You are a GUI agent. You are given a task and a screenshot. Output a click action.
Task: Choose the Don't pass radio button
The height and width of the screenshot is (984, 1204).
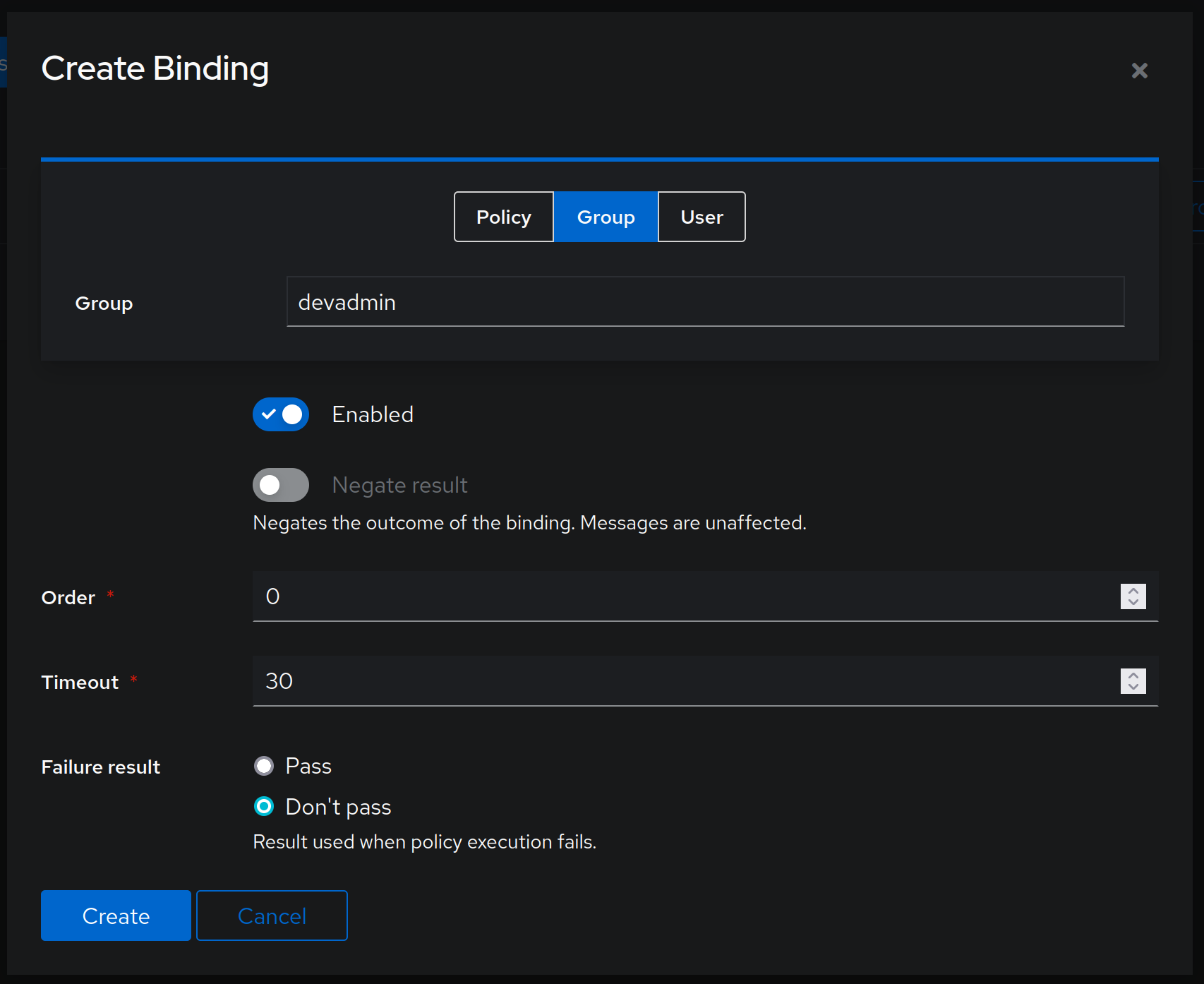(264, 806)
